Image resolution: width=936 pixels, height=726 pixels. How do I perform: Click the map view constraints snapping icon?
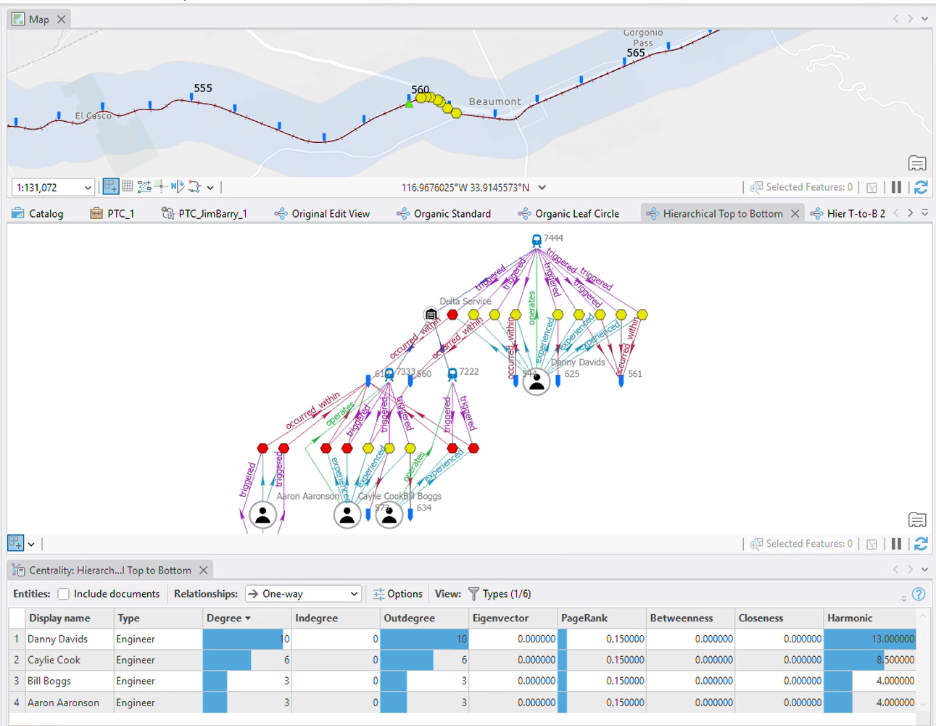click(x=111, y=187)
